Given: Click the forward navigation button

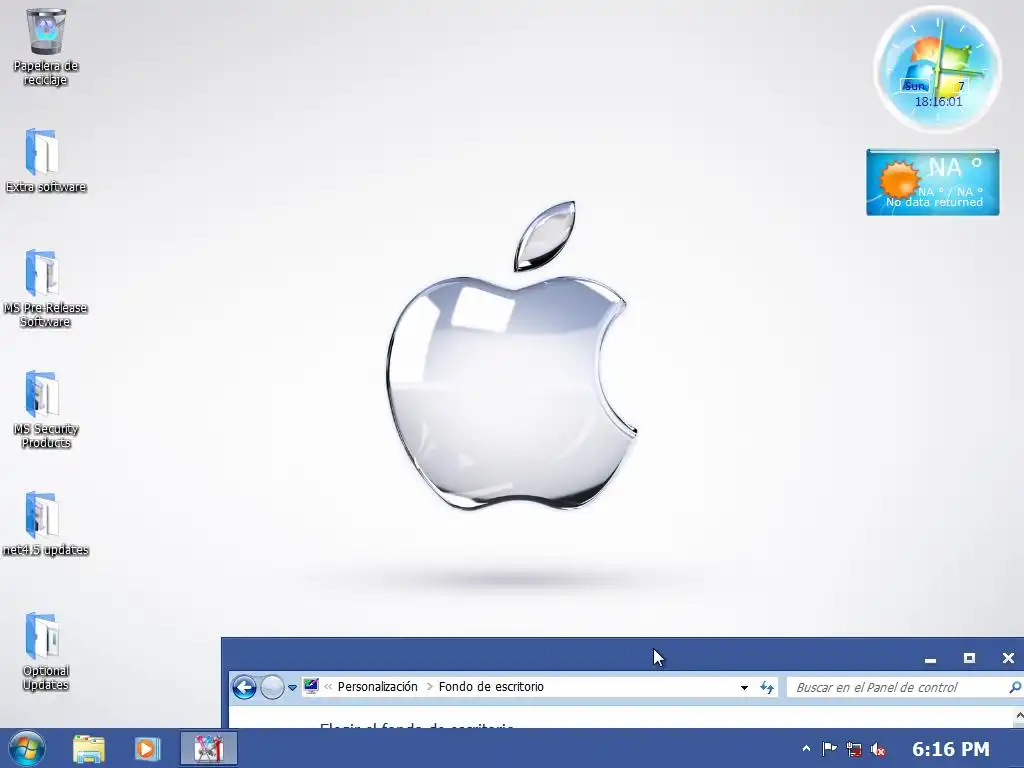Looking at the screenshot, I should [272, 687].
